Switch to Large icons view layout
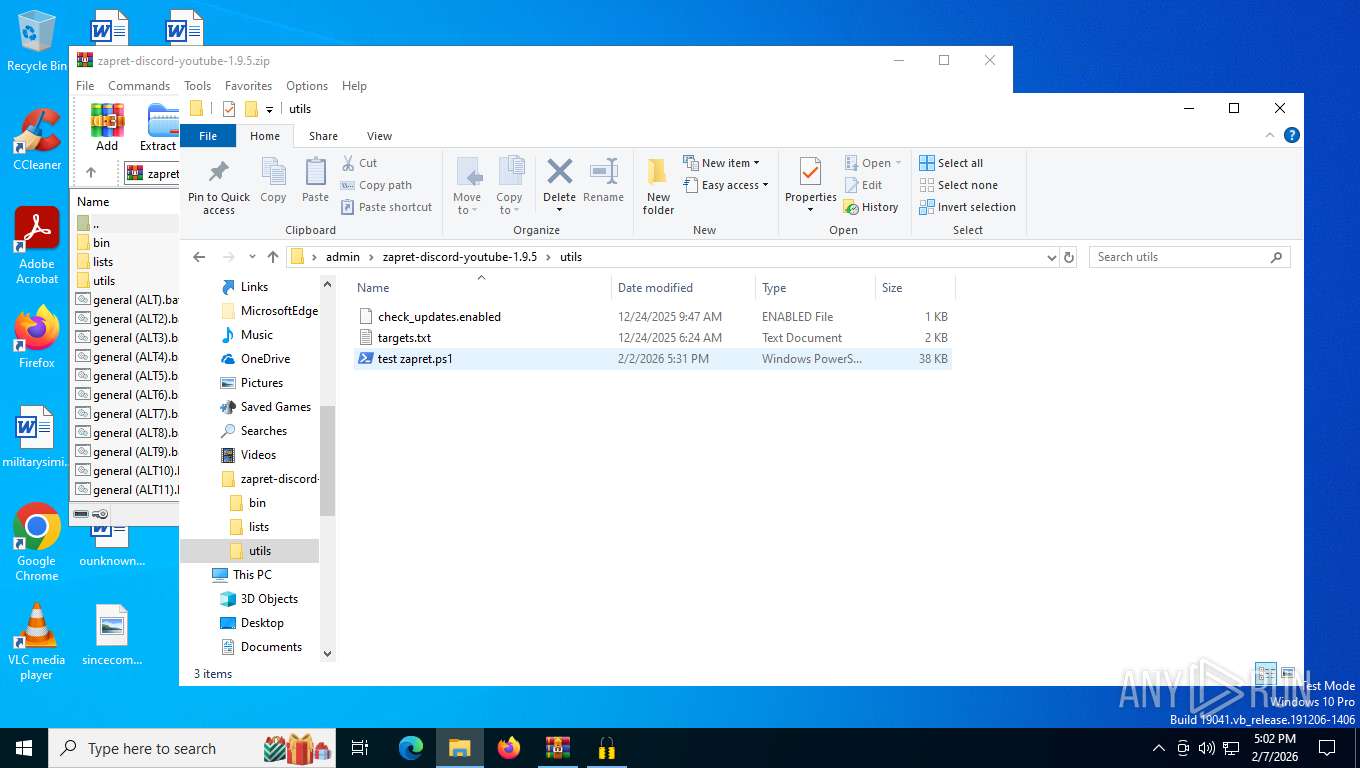Viewport: 1360px width, 768px height. (x=1288, y=674)
